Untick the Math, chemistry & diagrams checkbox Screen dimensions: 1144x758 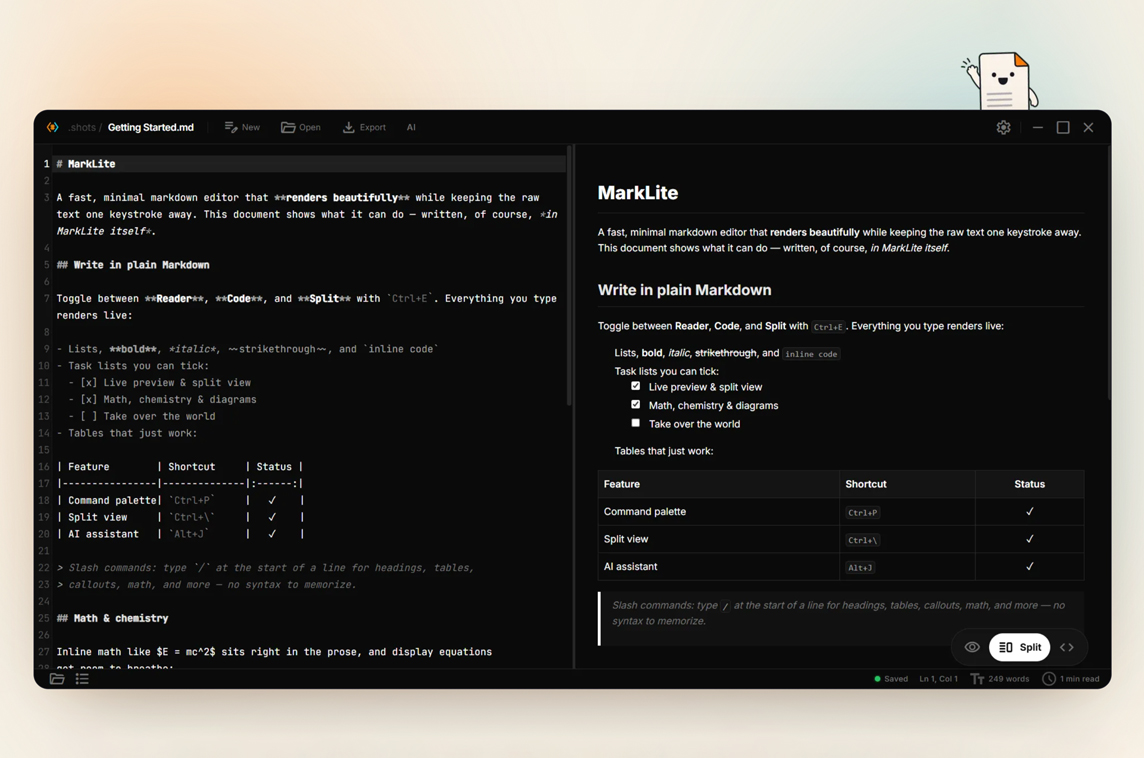pos(635,404)
